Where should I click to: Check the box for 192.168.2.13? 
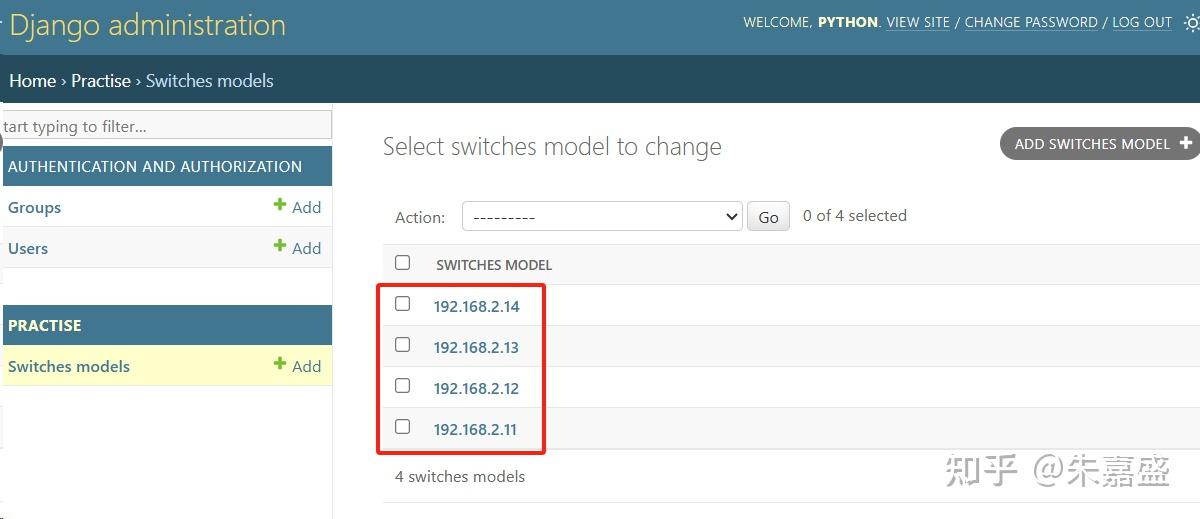(x=402, y=345)
